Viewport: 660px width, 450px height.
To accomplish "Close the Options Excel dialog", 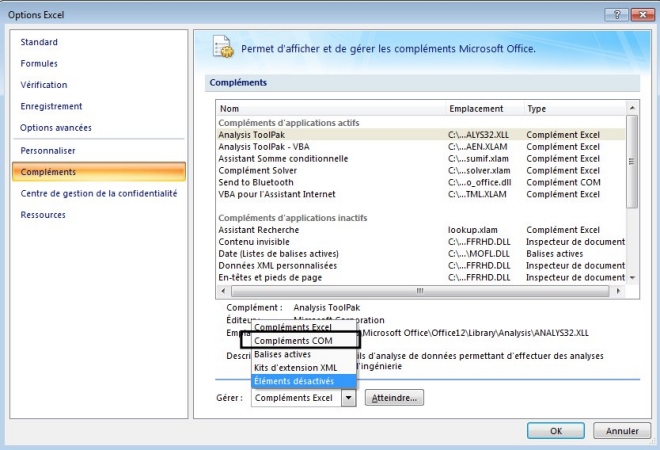I will coord(642,15).
